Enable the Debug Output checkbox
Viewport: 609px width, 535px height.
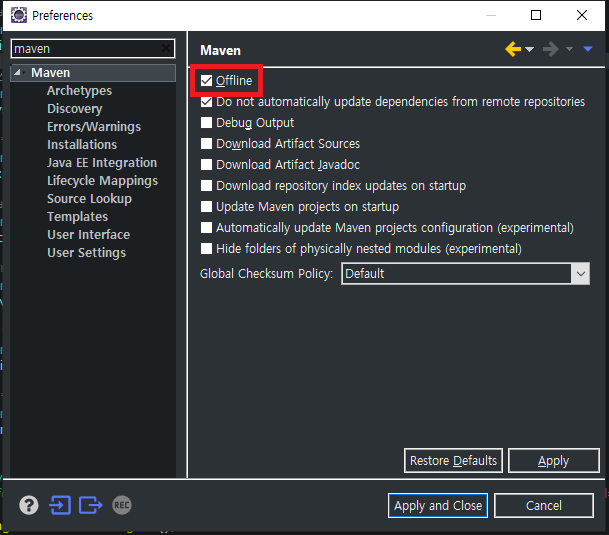pos(206,123)
